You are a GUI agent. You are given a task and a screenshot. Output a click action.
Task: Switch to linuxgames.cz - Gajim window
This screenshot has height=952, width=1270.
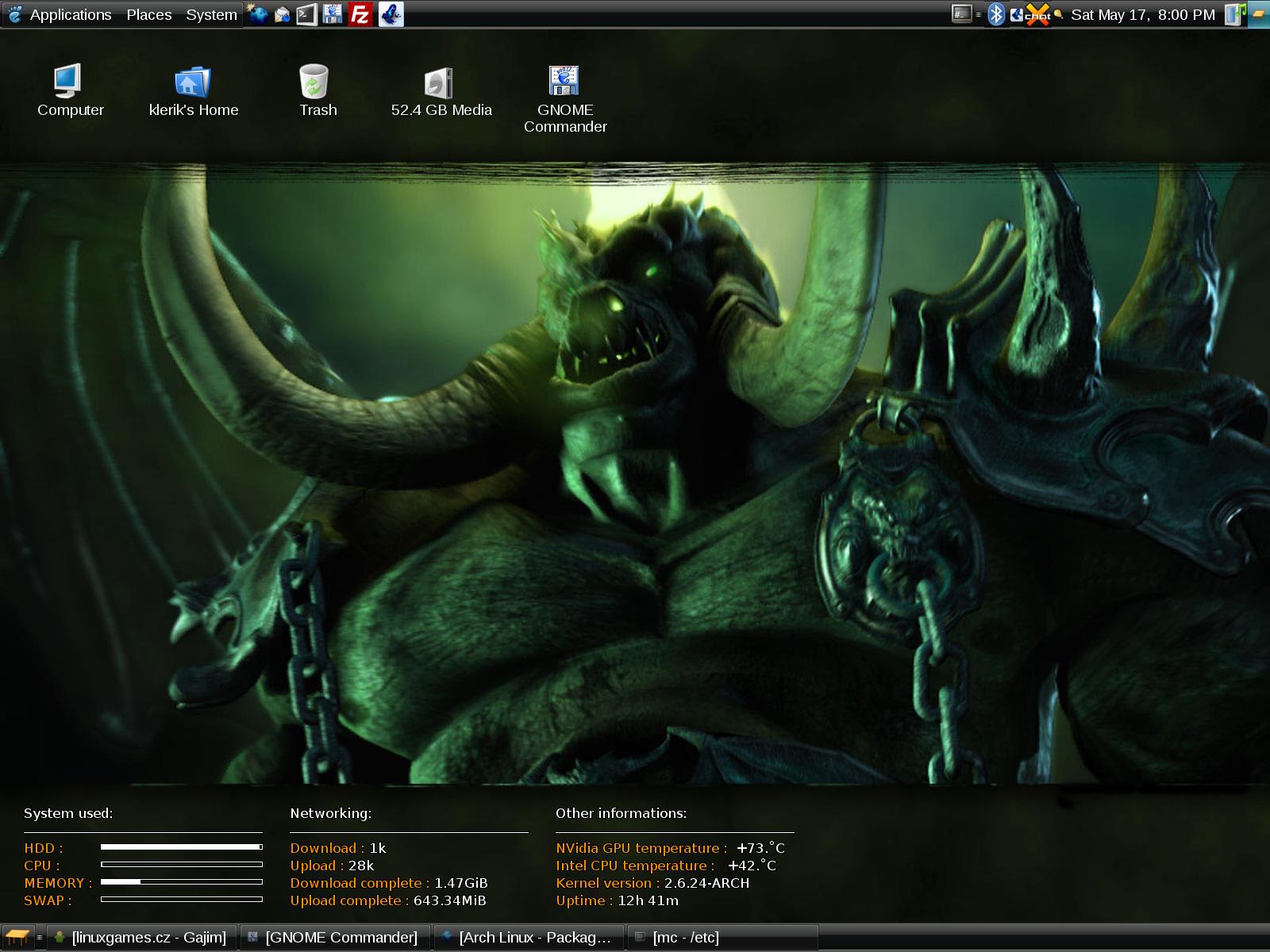coord(141,937)
